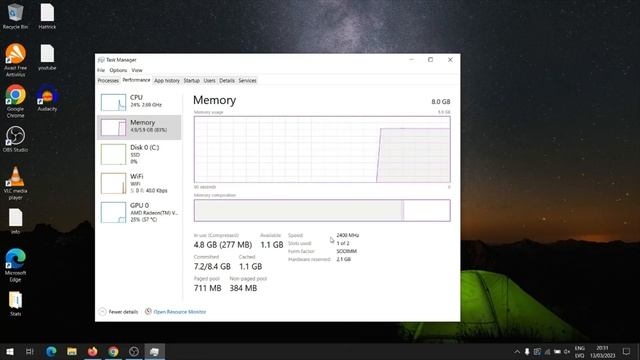
Task: Click the Task Manager taskbar button
Action: pos(155,351)
